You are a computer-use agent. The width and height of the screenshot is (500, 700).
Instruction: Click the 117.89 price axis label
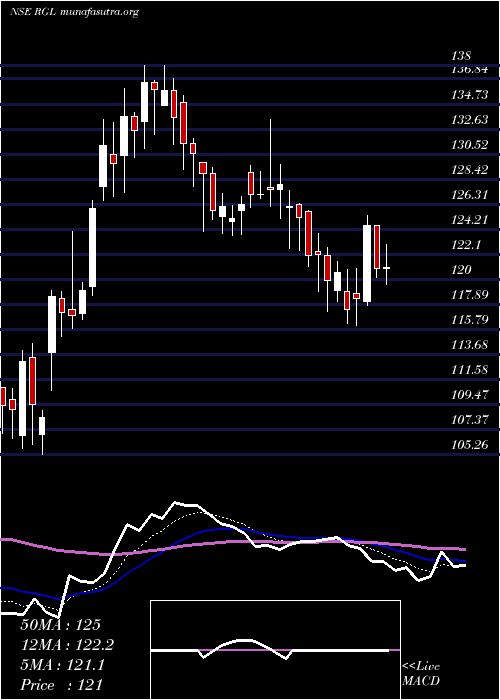click(x=469, y=295)
